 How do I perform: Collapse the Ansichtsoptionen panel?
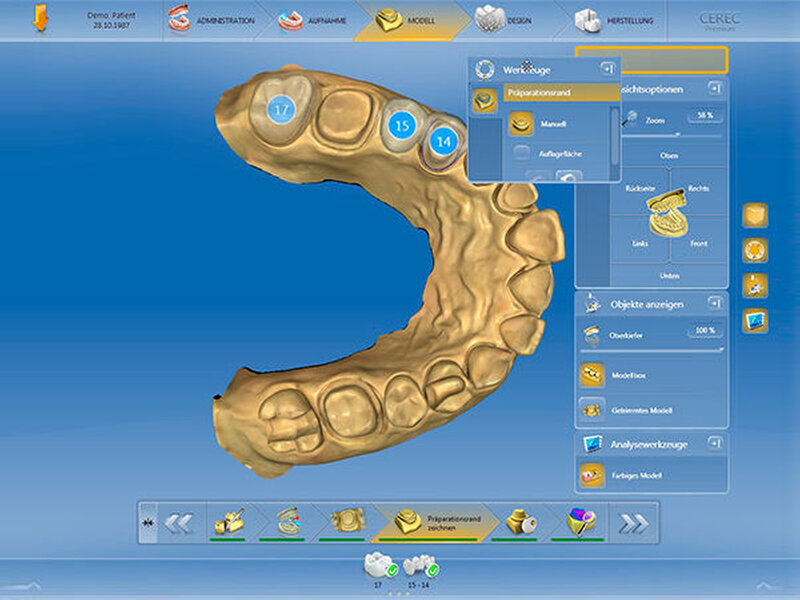(x=713, y=88)
